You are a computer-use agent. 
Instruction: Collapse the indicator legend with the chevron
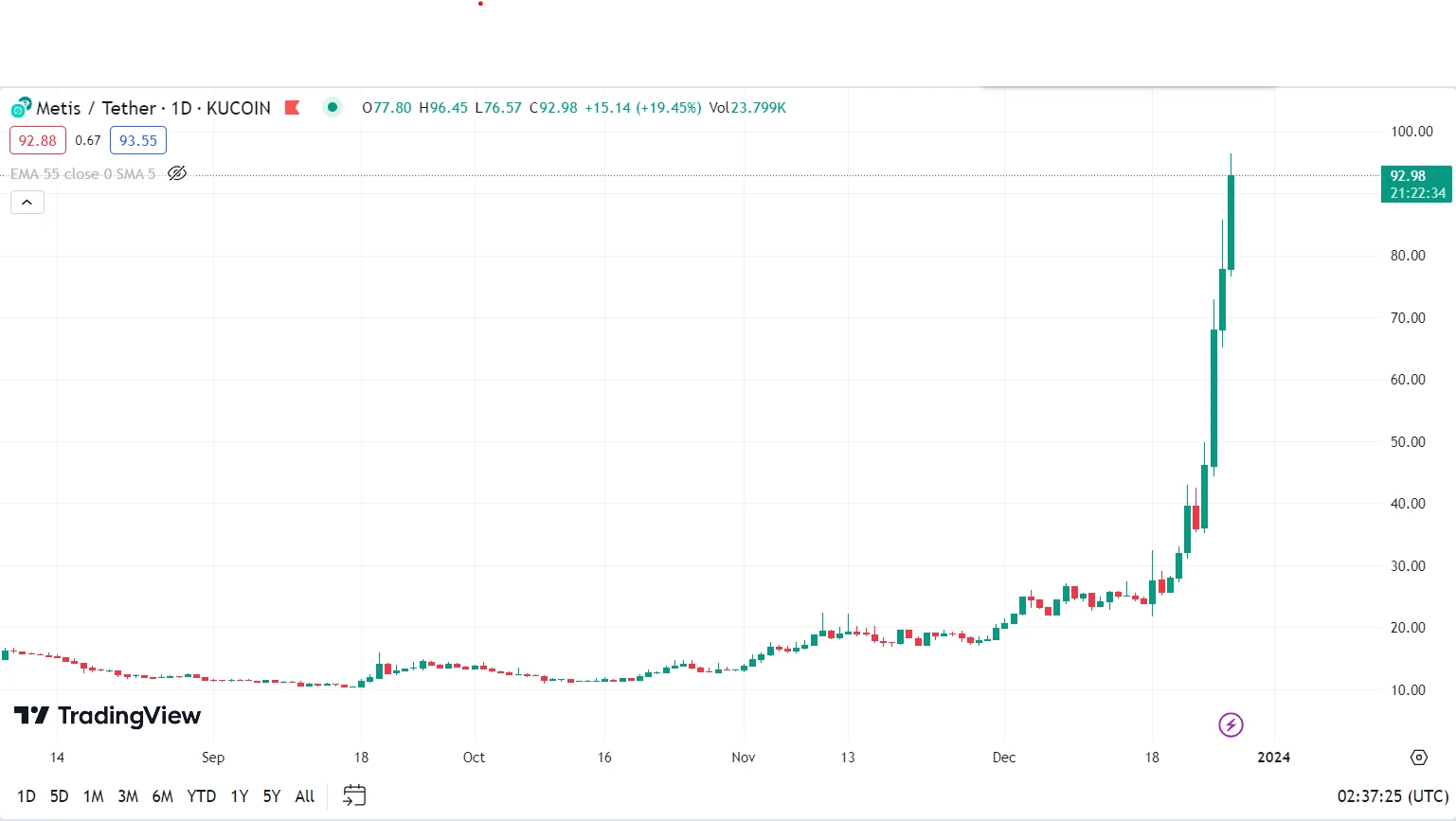tap(27, 202)
